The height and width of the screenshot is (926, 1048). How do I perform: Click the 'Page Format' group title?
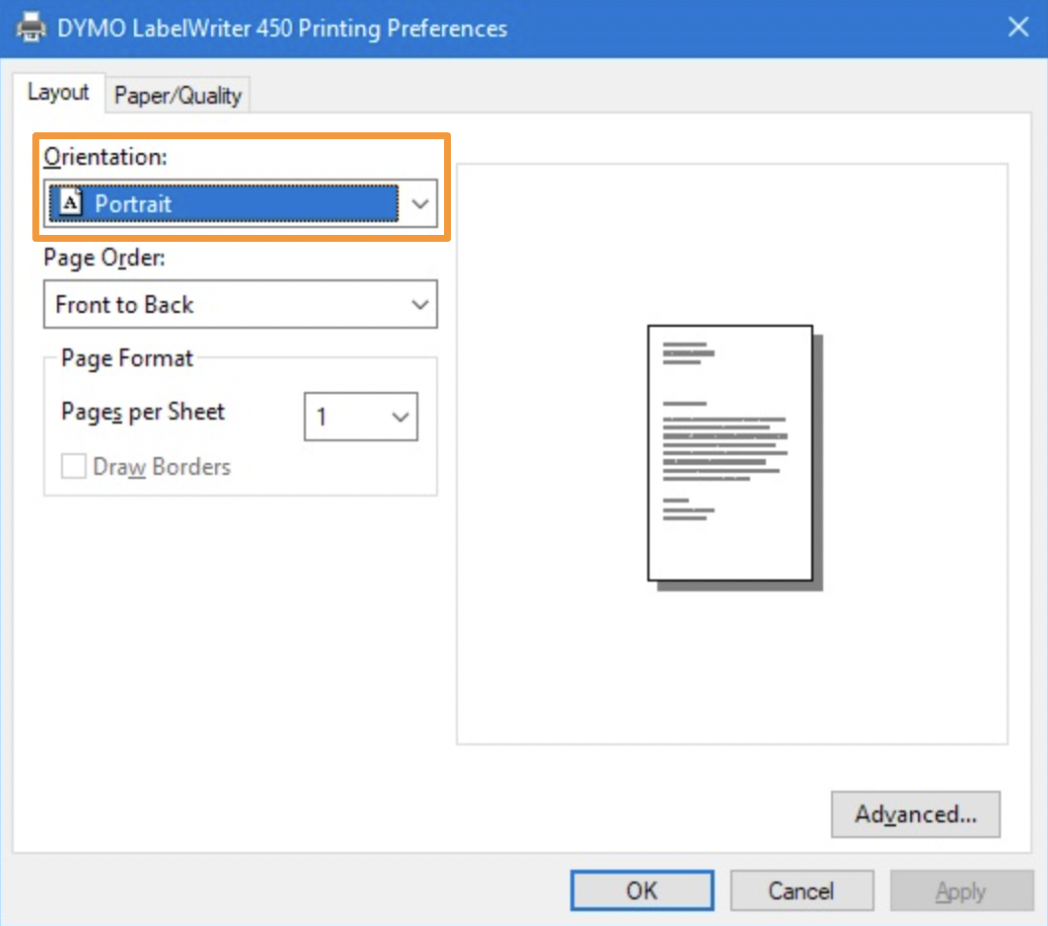point(127,358)
